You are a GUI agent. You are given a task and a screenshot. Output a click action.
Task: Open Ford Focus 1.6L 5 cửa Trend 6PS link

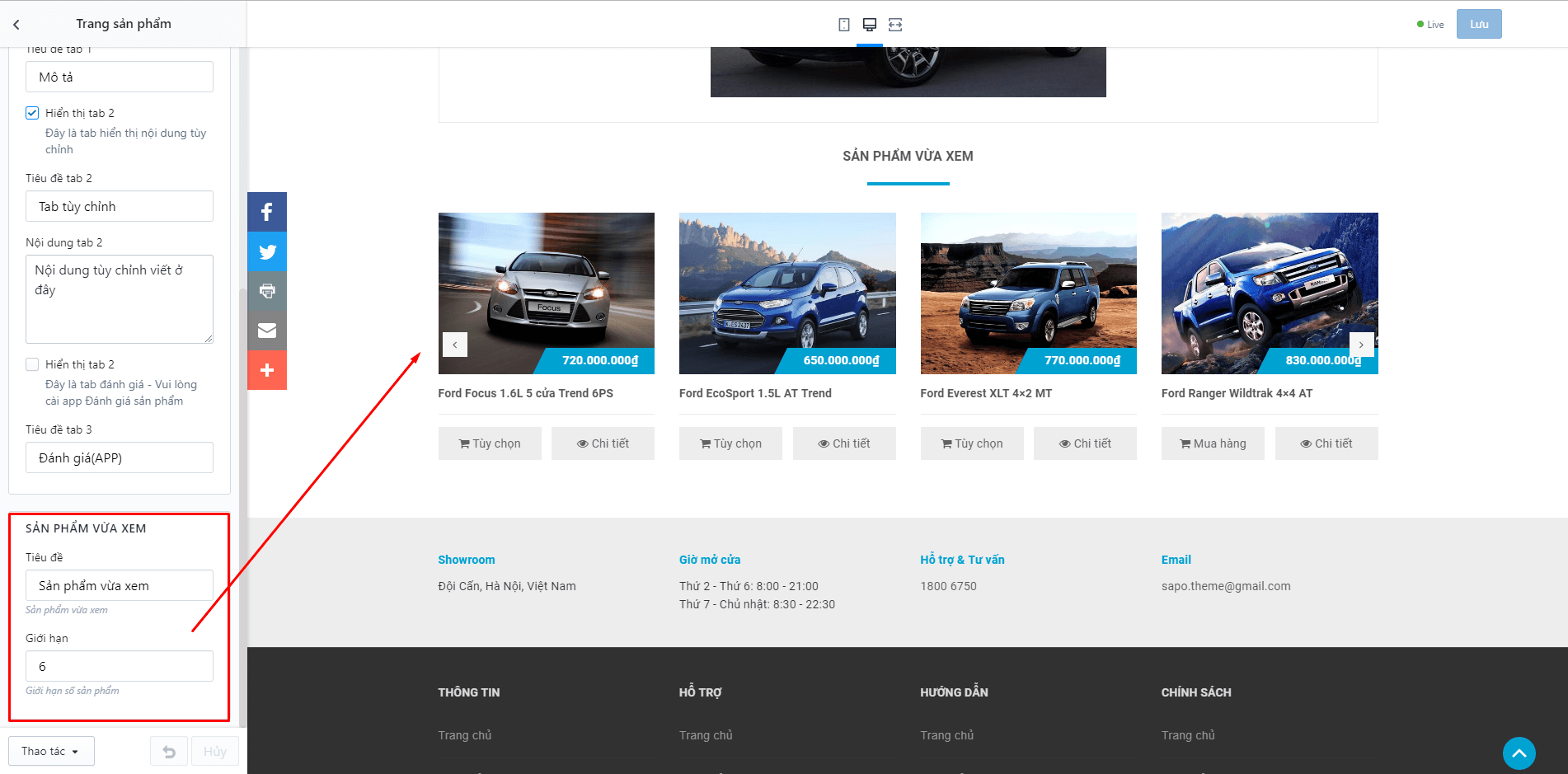pyautogui.click(x=526, y=393)
